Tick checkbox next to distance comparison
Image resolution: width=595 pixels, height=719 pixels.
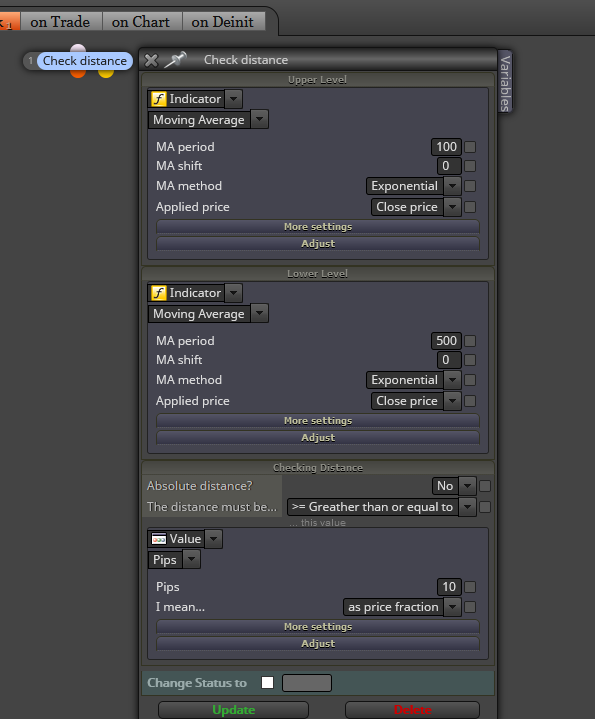tap(485, 507)
